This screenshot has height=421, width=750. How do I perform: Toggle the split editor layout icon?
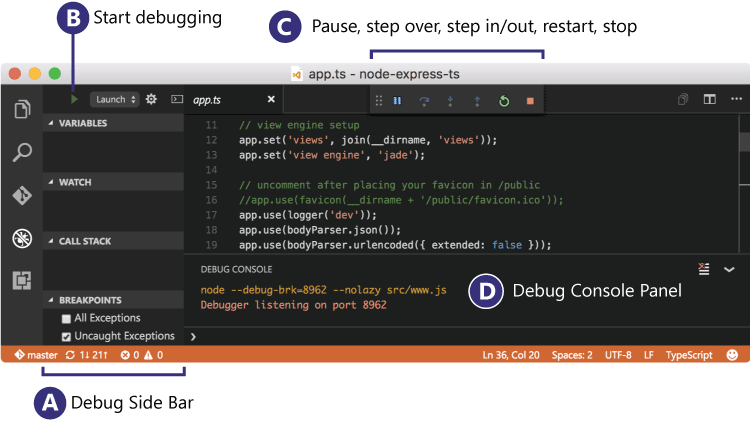[709, 99]
